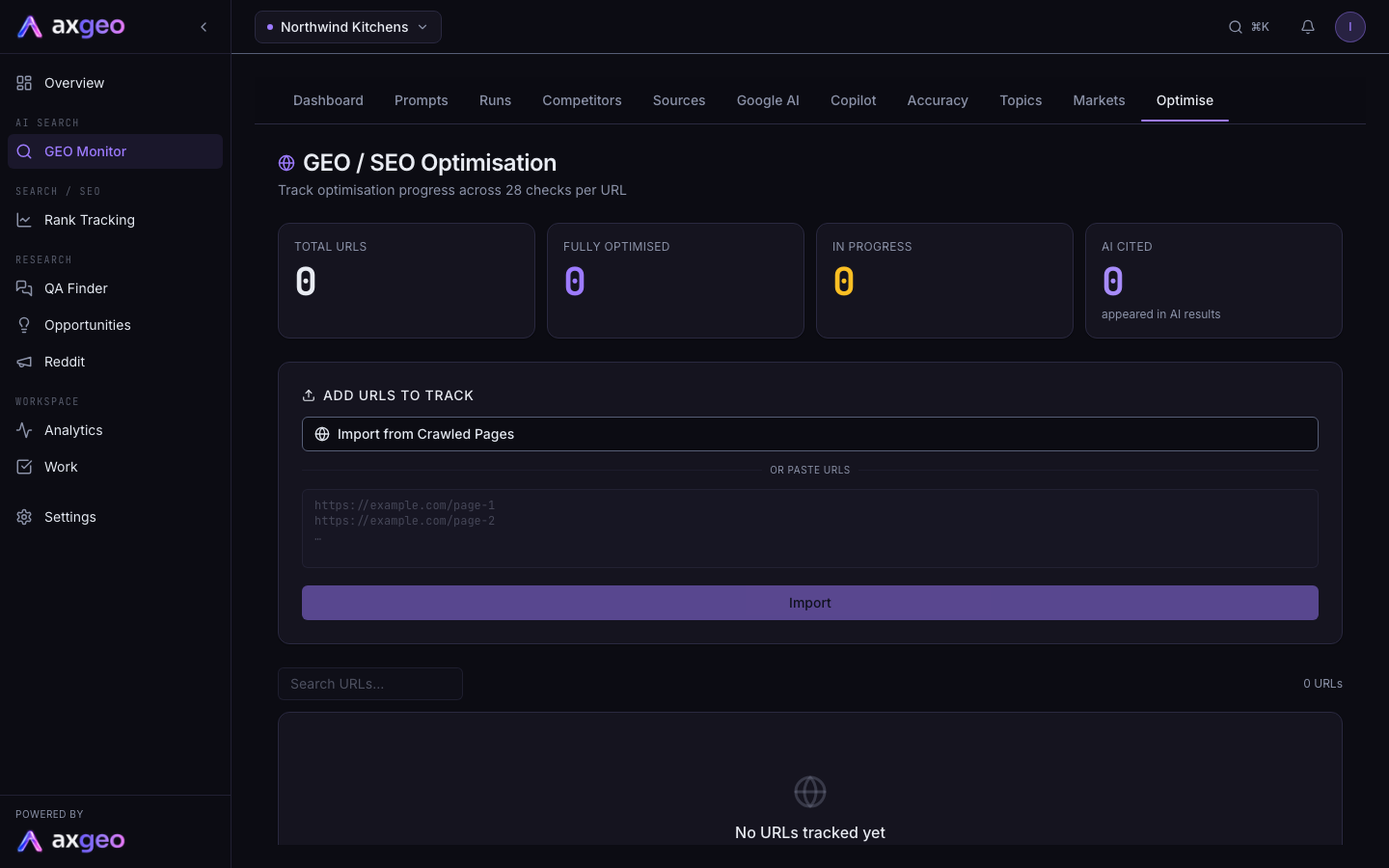Collapse the sidebar with the chevron
The width and height of the screenshot is (1389, 868).
coord(204,27)
